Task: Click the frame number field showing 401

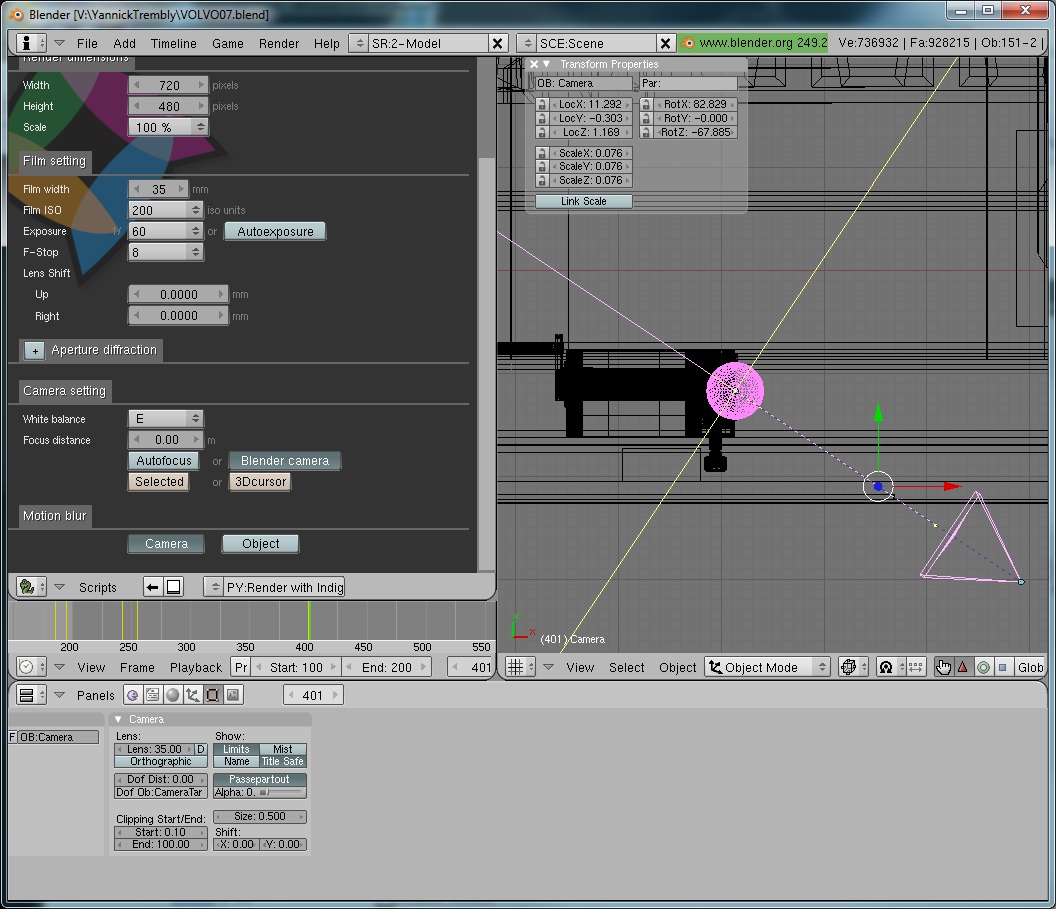Action: tap(313, 694)
